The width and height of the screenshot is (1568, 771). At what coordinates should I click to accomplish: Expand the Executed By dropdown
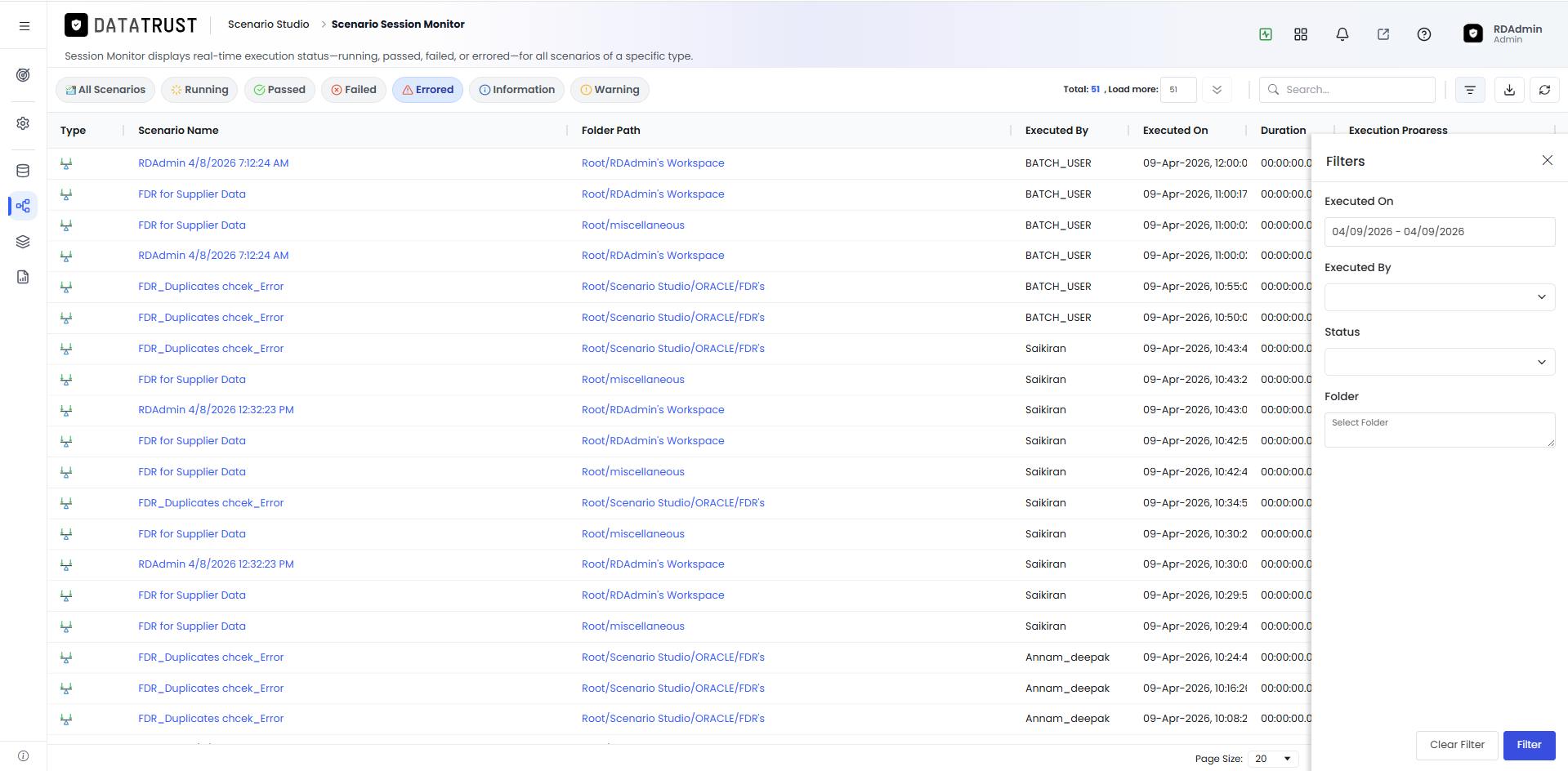point(1439,297)
